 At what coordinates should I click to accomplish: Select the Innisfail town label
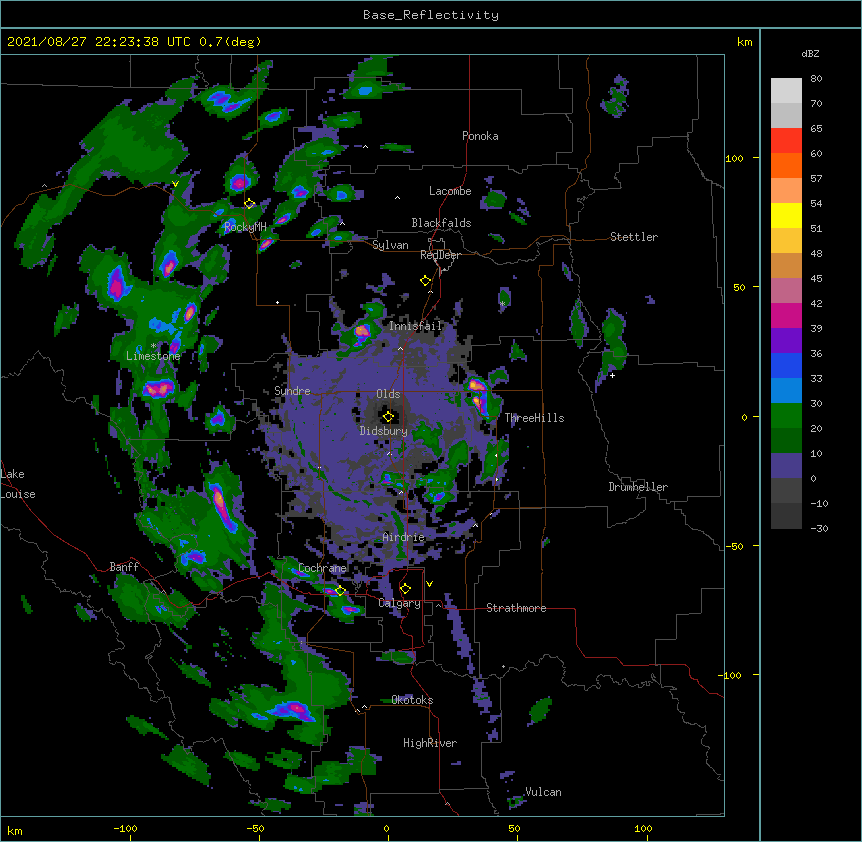coord(415,326)
